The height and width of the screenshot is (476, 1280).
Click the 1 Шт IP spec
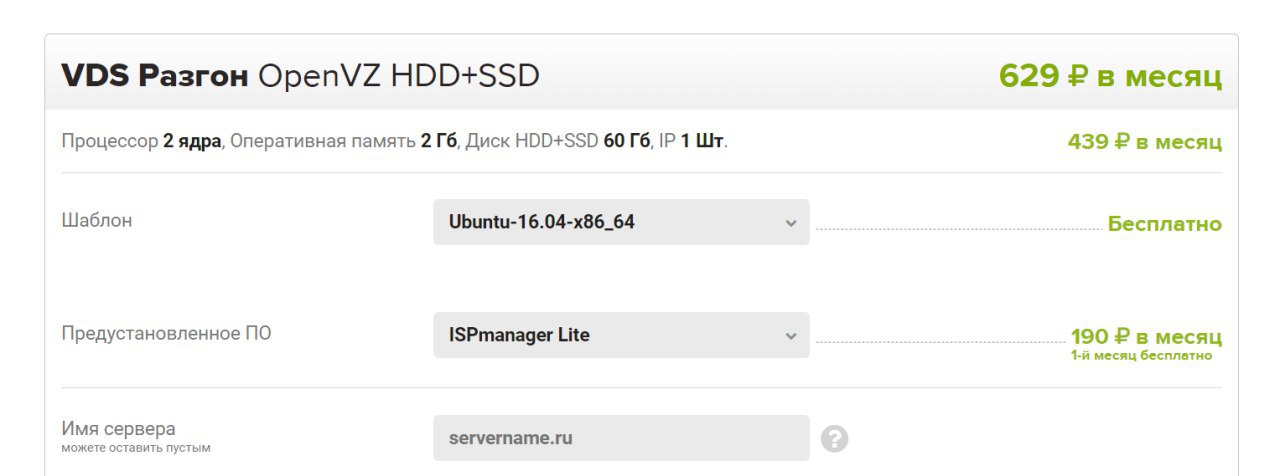click(702, 142)
